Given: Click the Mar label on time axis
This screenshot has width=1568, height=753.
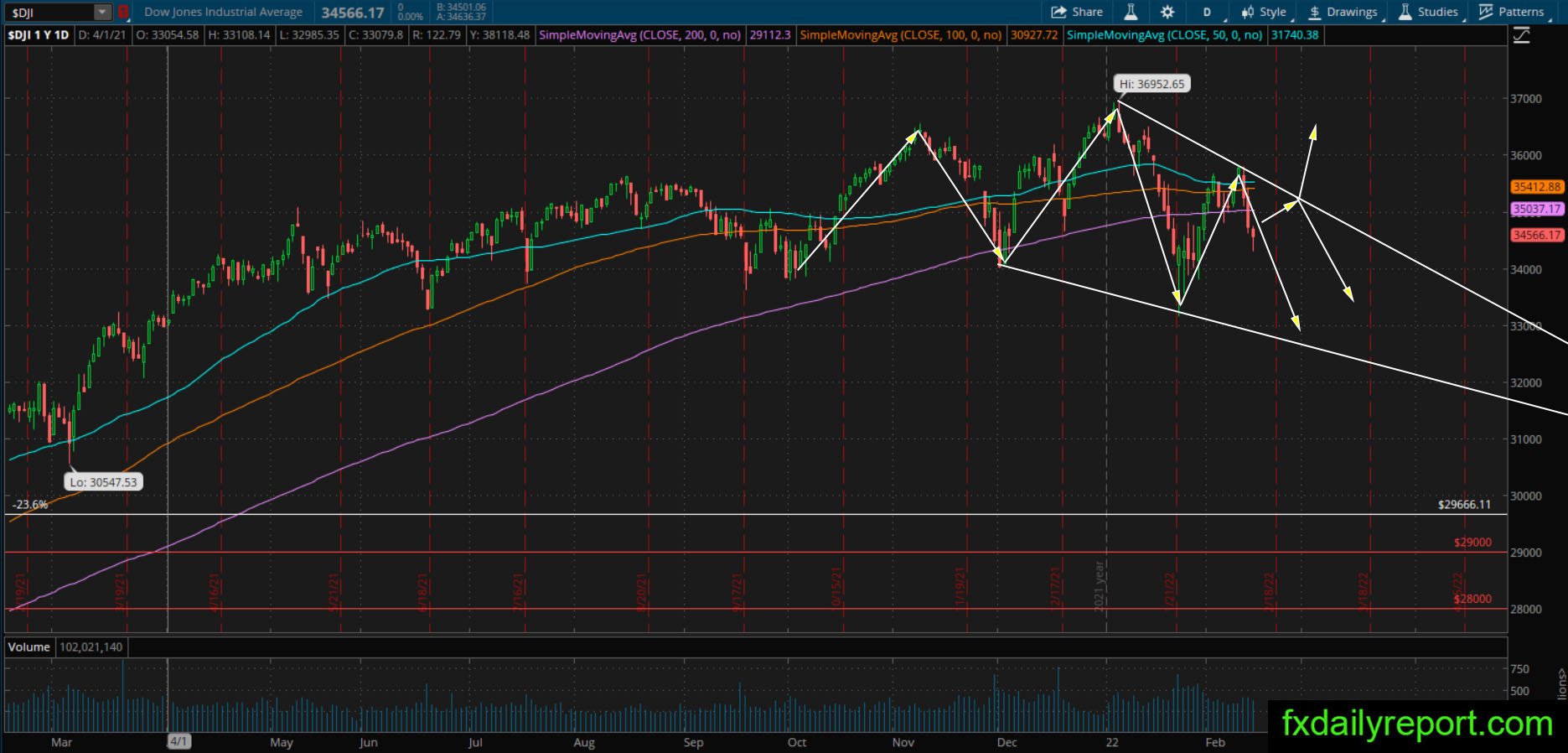Looking at the screenshot, I should tap(61, 742).
